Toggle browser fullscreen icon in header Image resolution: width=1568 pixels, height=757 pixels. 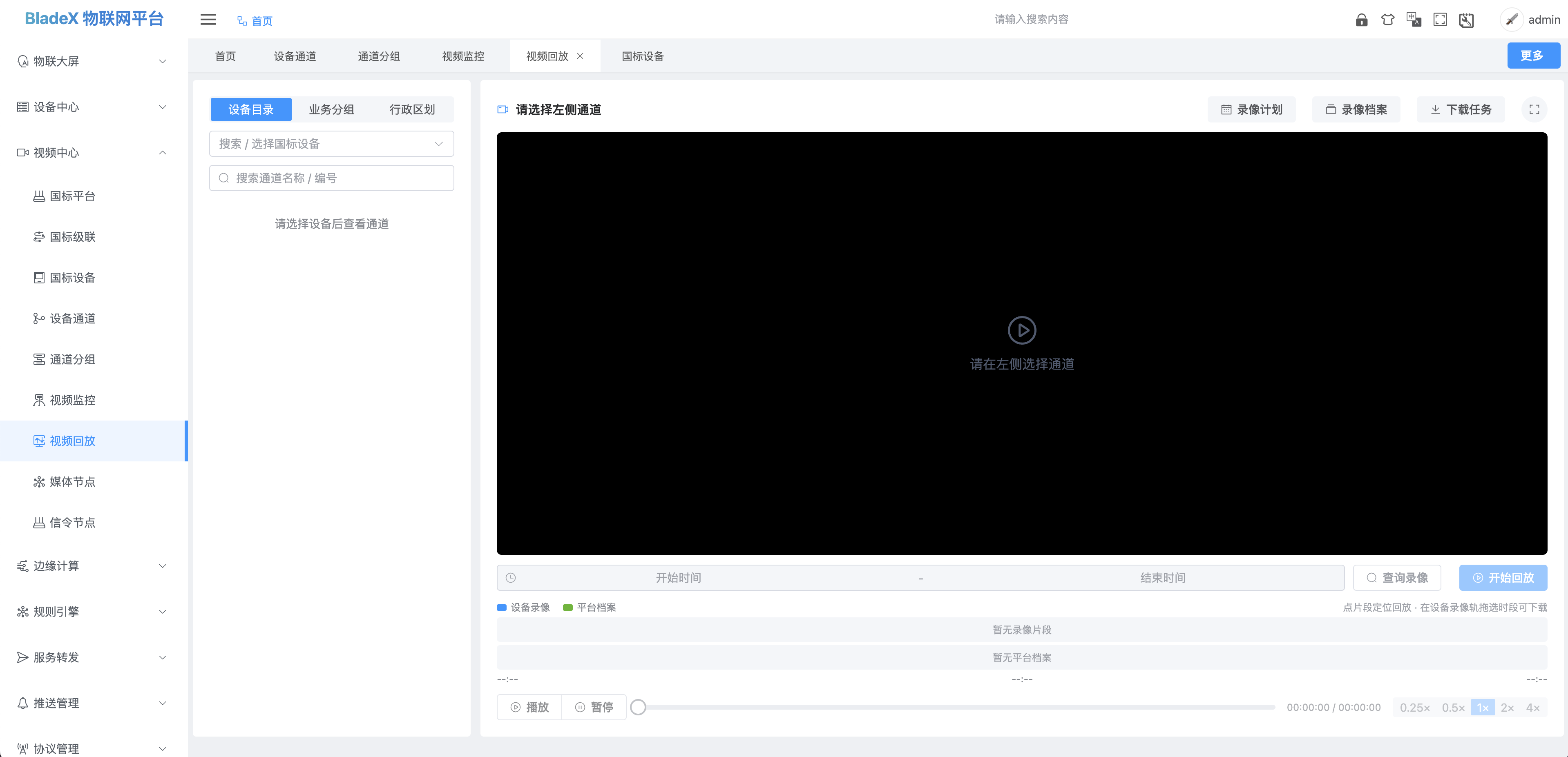coord(1440,20)
